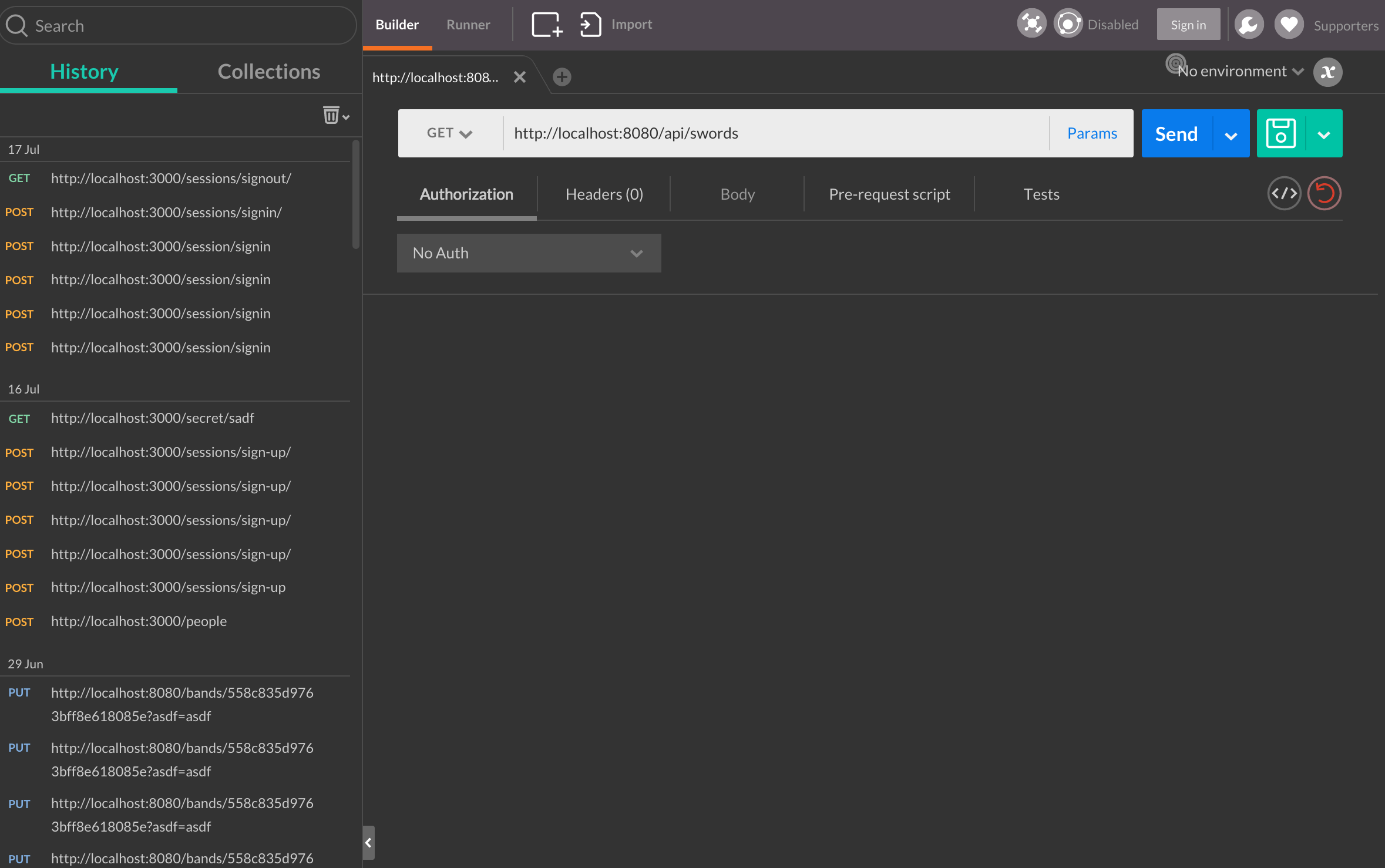Expand the No Auth type dropdown
Screen dimensions: 1385x868
click(x=529, y=253)
